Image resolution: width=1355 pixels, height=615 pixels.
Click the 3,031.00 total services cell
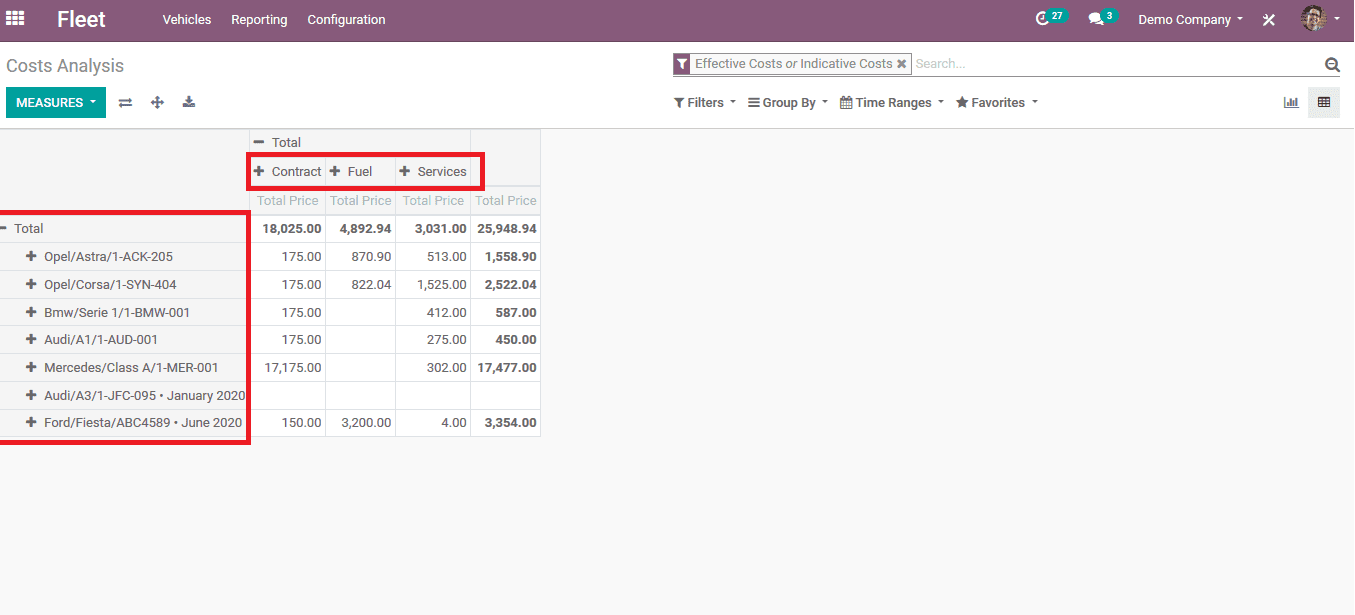[x=433, y=229]
